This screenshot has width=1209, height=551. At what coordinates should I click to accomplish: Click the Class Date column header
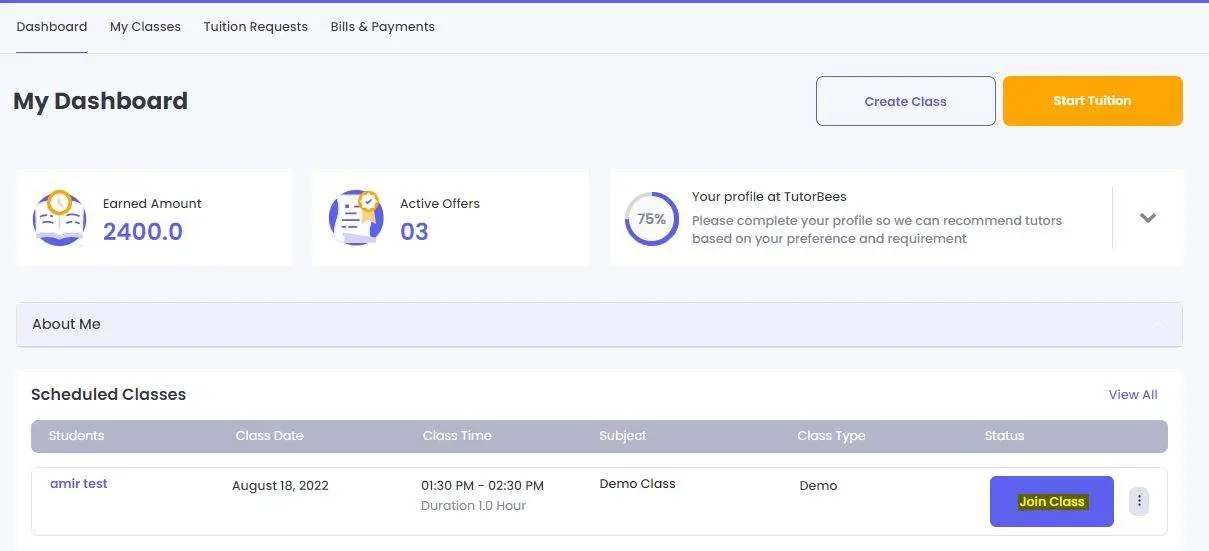tap(269, 436)
